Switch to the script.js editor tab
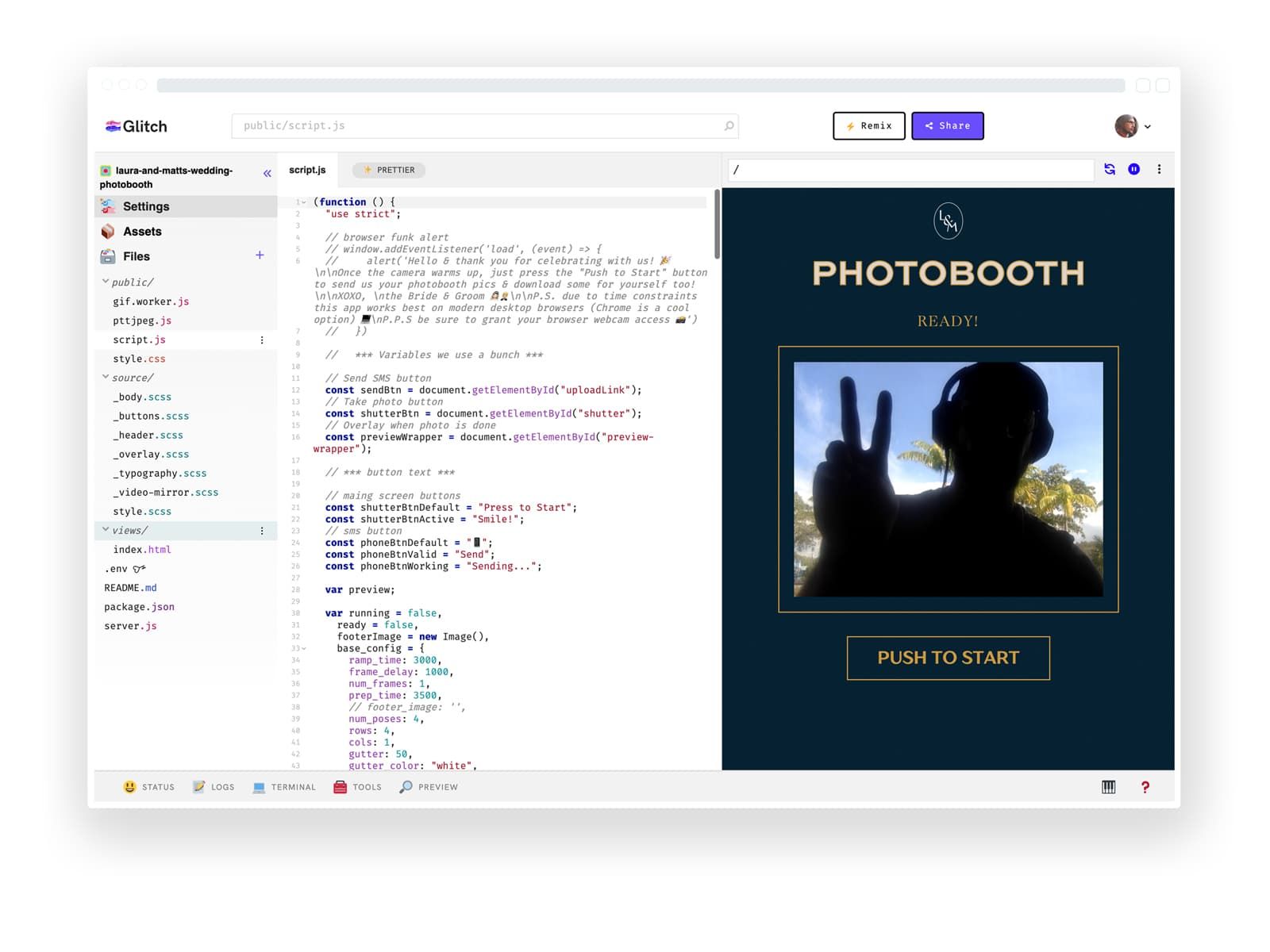 307,170
